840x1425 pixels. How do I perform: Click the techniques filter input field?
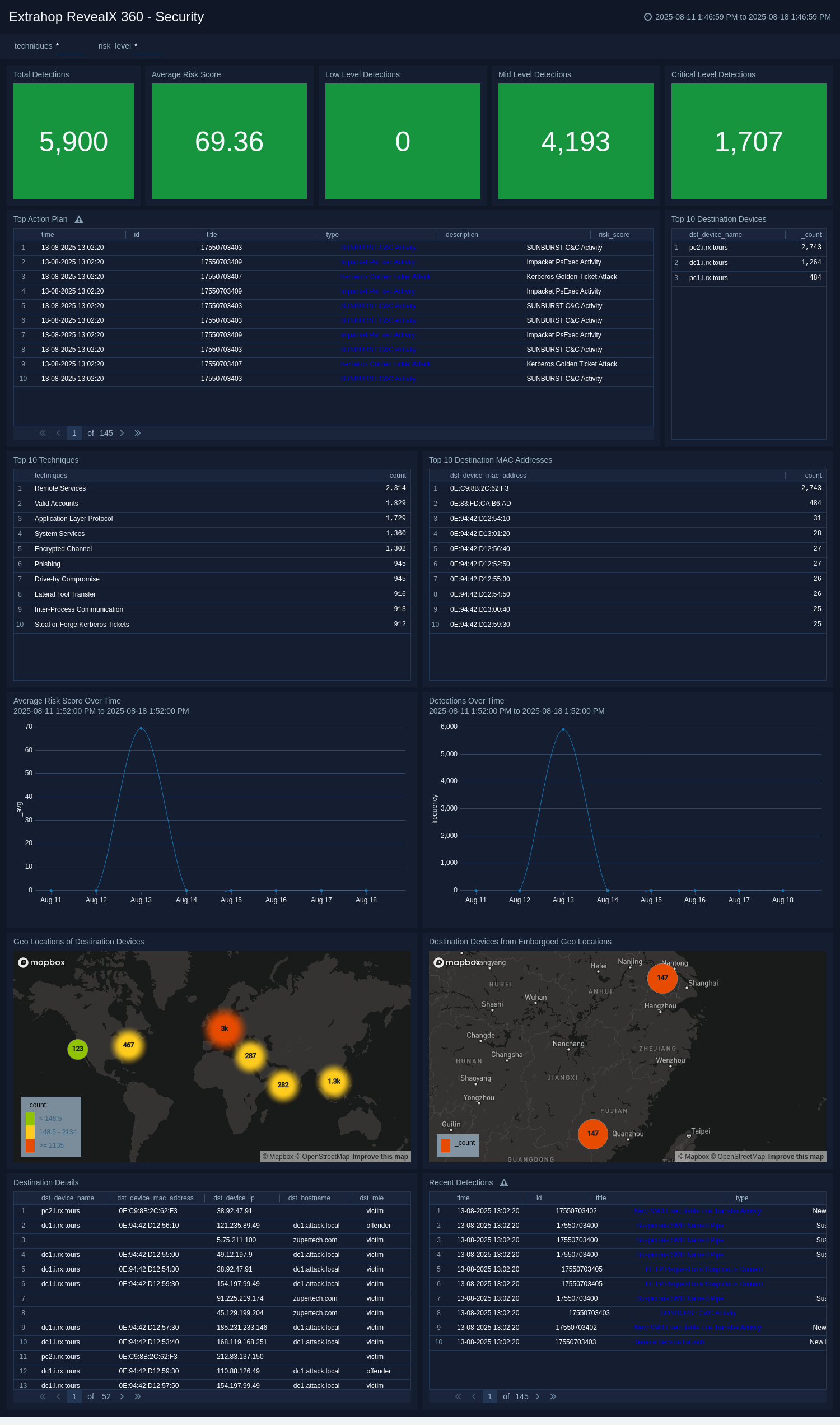[x=69, y=46]
